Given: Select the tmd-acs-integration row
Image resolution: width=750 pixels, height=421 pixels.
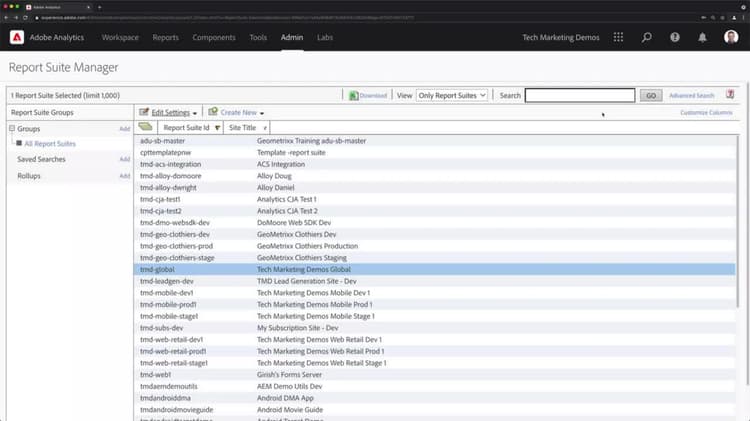Looking at the screenshot, I should 434,164.
